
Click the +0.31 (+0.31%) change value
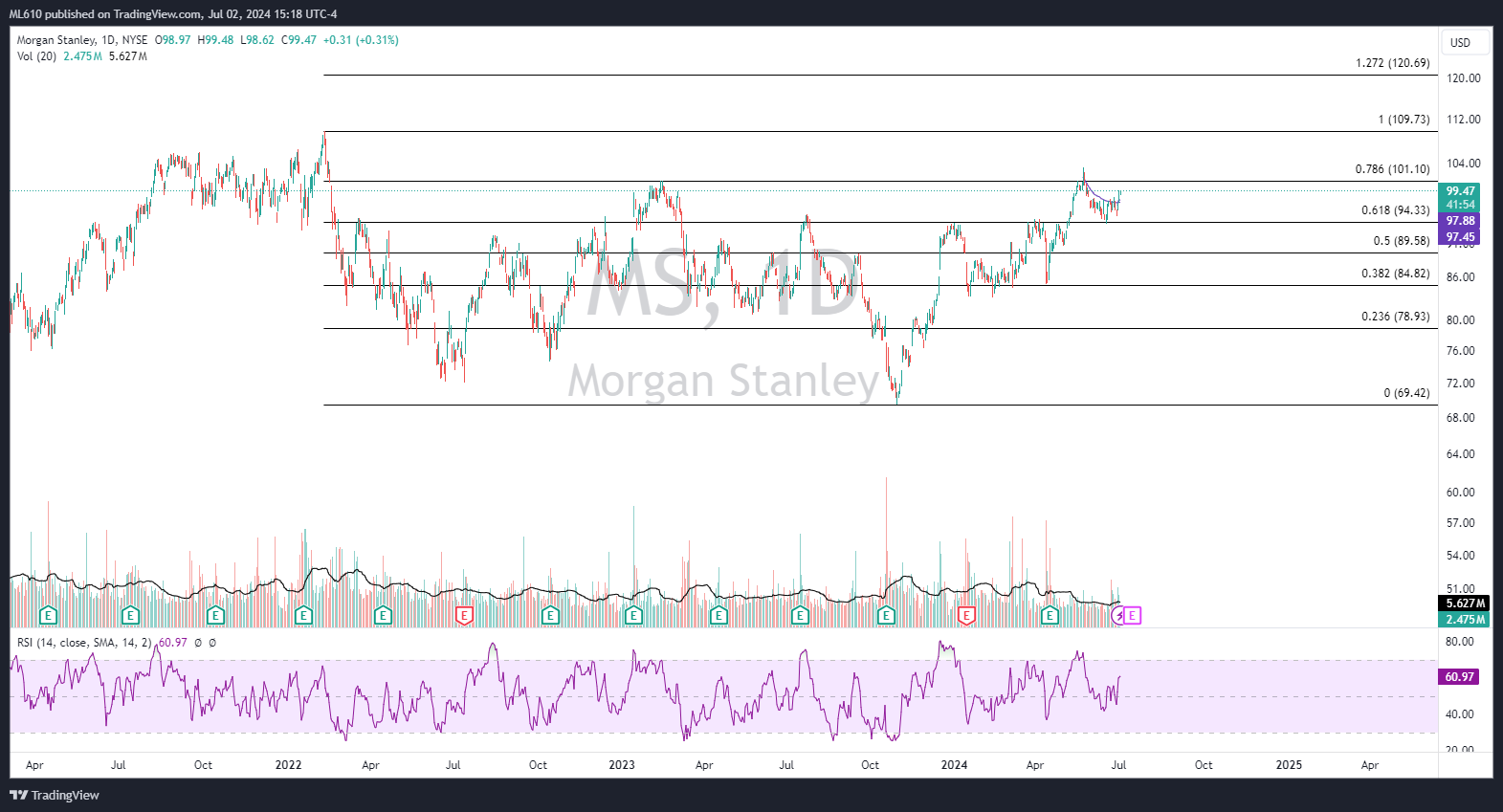pos(361,40)
